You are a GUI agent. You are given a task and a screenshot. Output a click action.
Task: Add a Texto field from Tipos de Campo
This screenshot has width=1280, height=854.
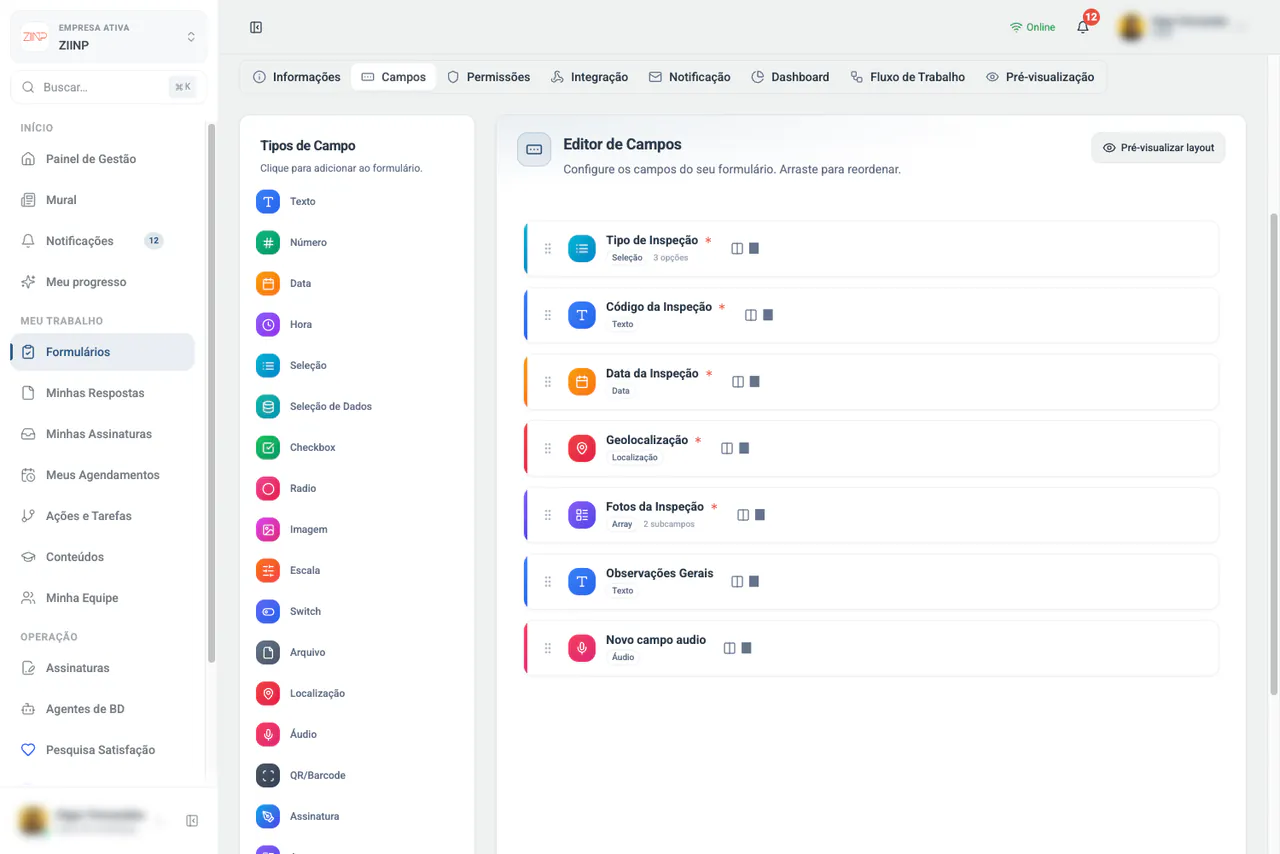[286, 201]
